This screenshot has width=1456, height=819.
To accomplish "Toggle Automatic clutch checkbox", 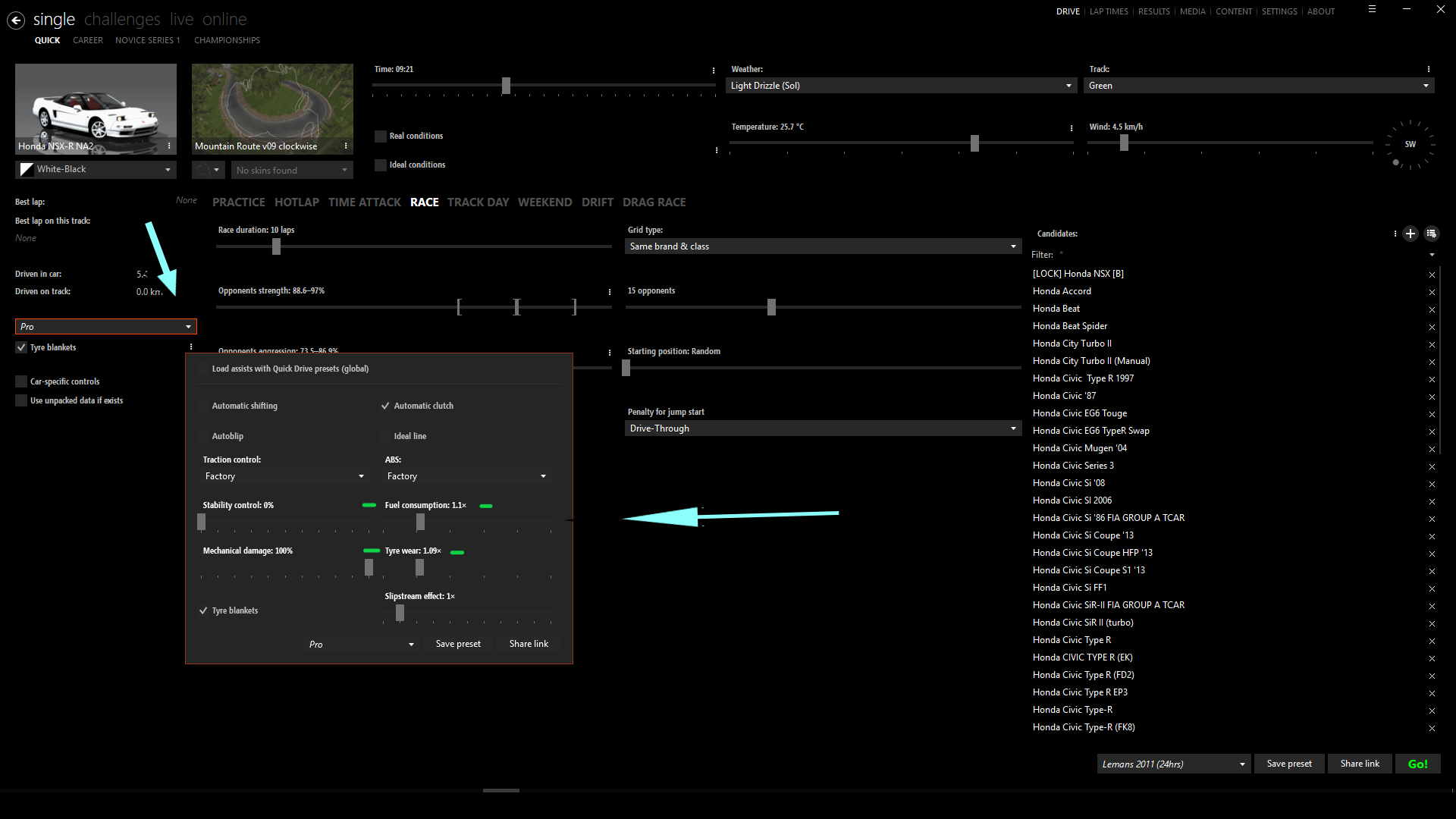I will (385, 406).
